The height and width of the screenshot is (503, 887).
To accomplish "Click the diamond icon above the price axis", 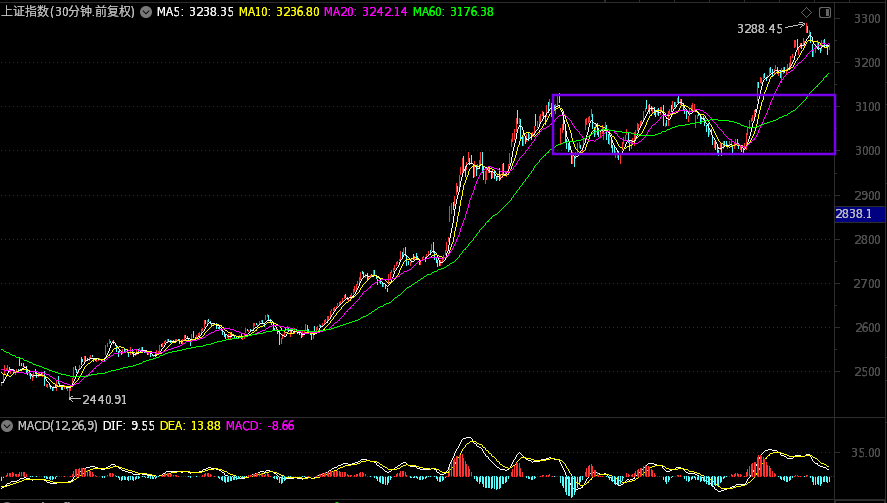I will pos(807,12).
